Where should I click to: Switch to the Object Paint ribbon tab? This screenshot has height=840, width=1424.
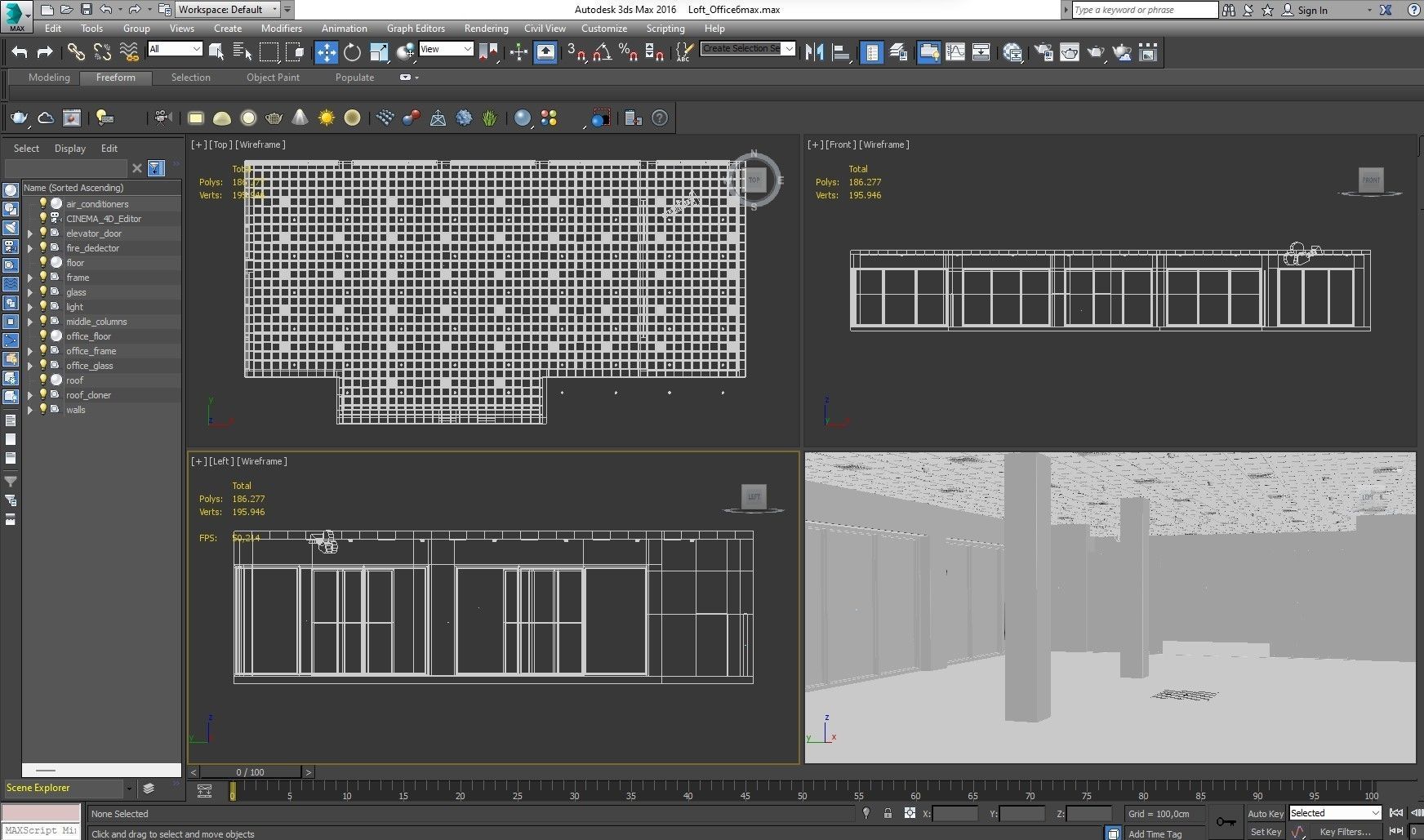[273, 78]
